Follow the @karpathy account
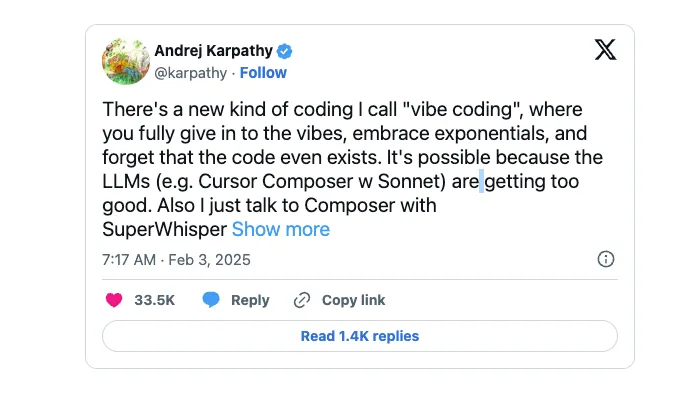The width and height of the screenshot is (688, 398). pyautogui.click(x=263, y=72)
